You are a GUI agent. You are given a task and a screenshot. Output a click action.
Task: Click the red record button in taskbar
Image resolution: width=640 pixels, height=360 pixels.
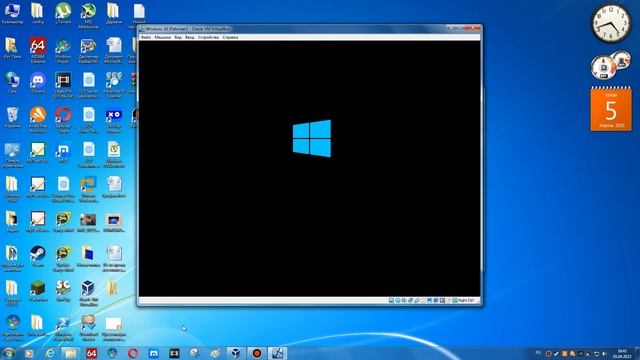[x=256, y=353]
